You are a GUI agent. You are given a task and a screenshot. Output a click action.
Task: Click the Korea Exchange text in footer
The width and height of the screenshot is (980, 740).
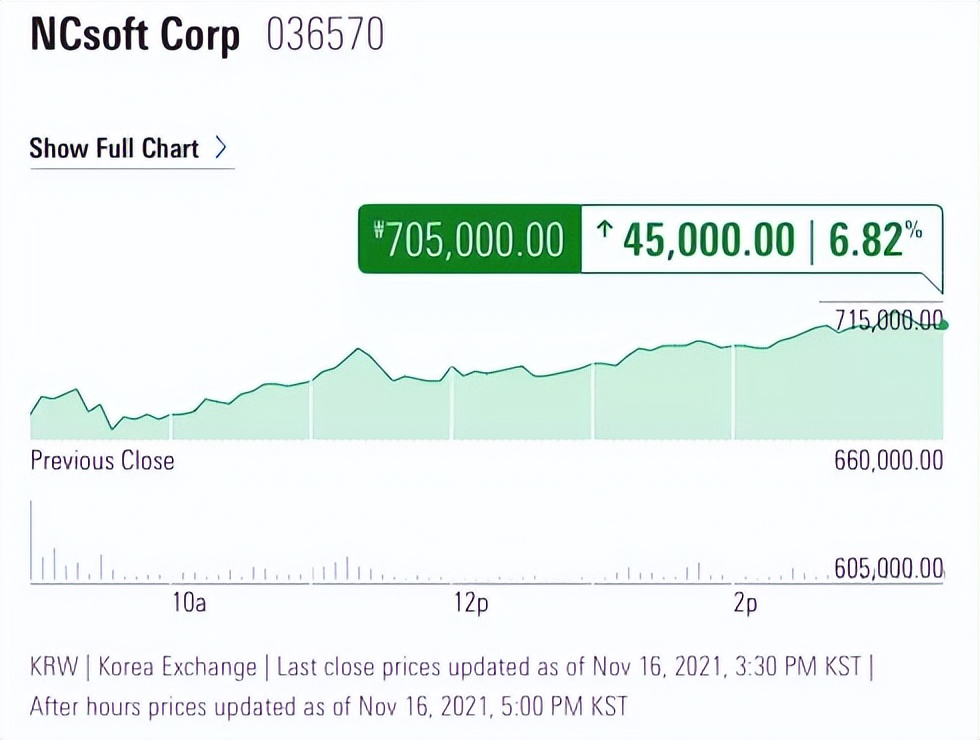178,667
